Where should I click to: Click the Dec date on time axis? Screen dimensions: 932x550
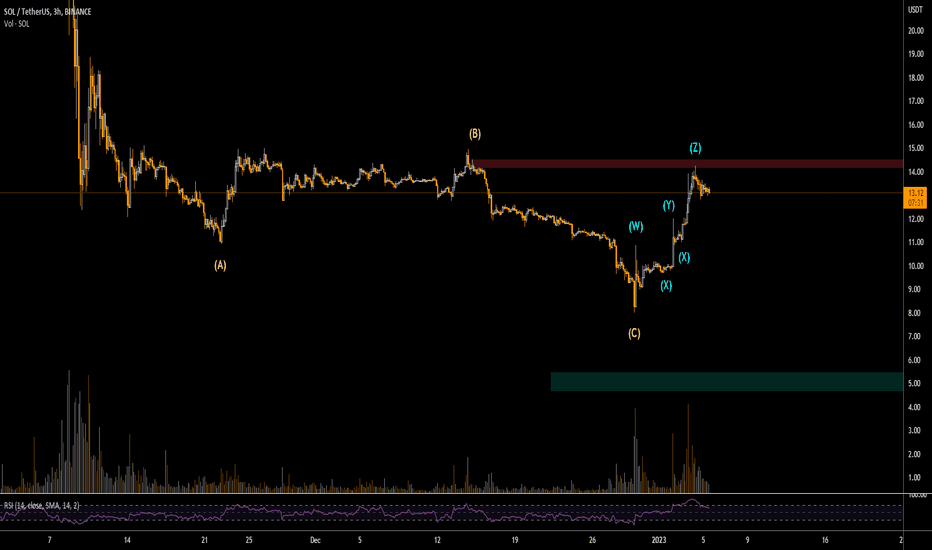tap(315, 539)
